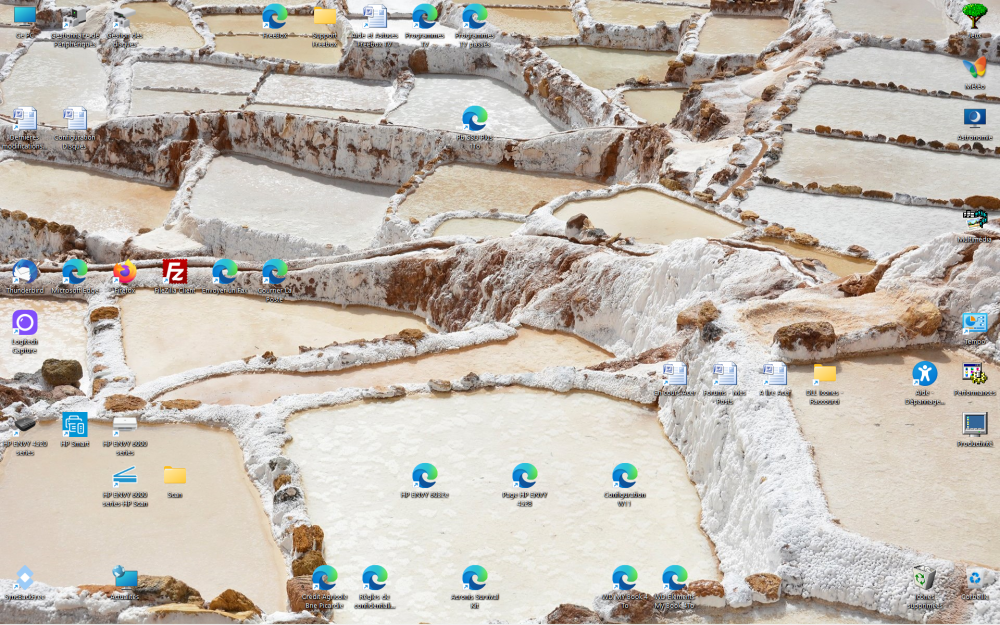The height and width of the screenshot is (625, 1000).
Task: Click the Ce PC computer icon
Action: pyautogui.click(x=25, y=16)
